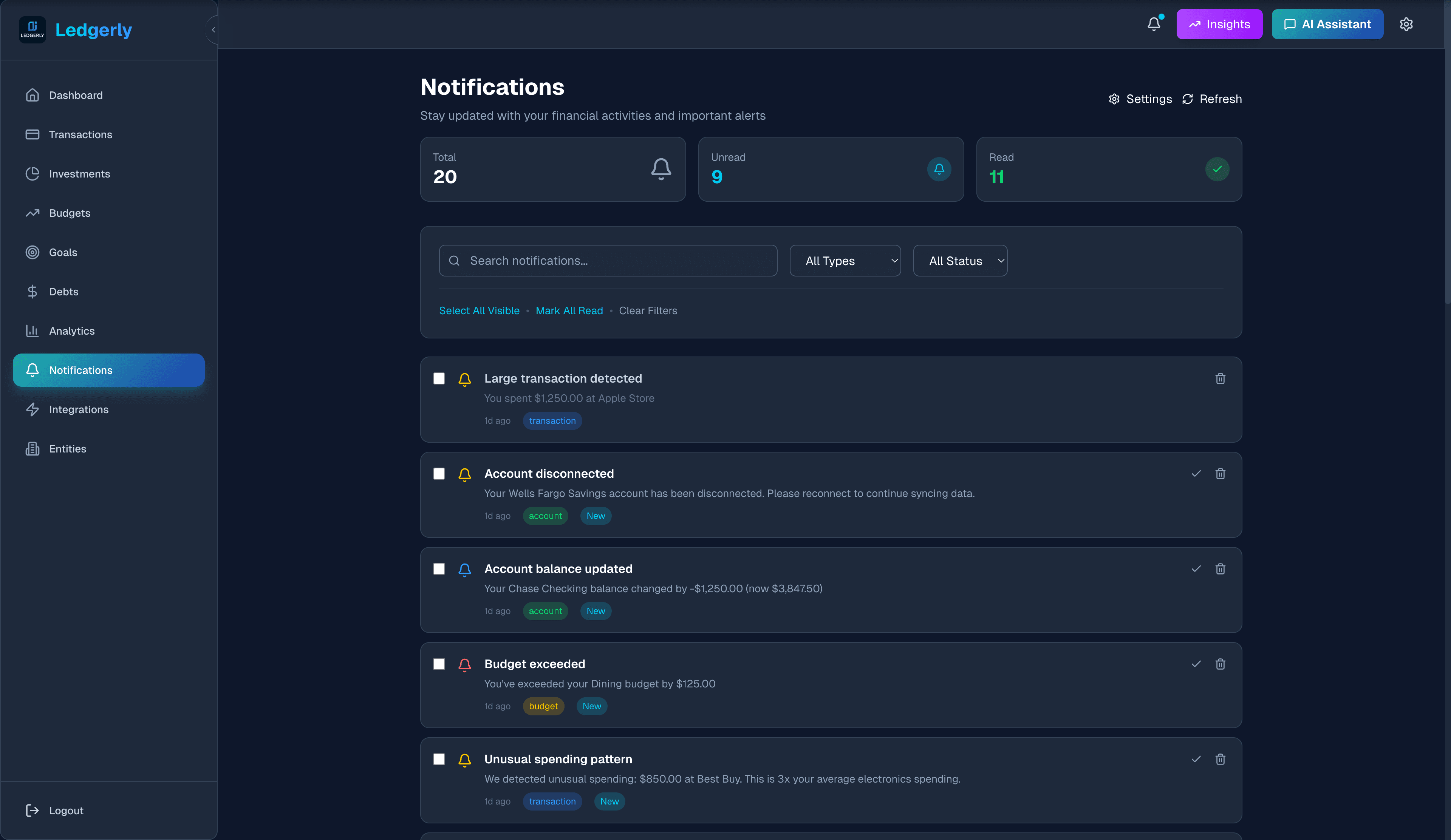Delete the 'Large transaction detected' notification
The height and width of the screenshot is (840, 1451).
click(x=1221, y=378)
